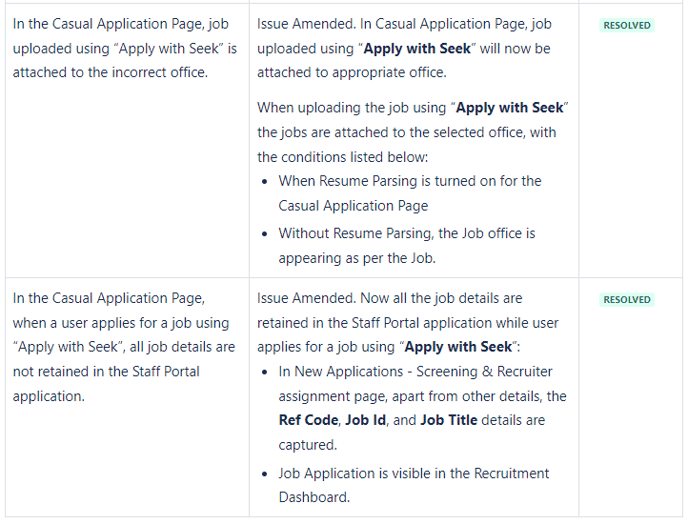This screenshot has width=688, height=524.
Task: Select bold "Apply with Seek" in first fix summary
Action: pyautogui.click(x=417, y=48)
